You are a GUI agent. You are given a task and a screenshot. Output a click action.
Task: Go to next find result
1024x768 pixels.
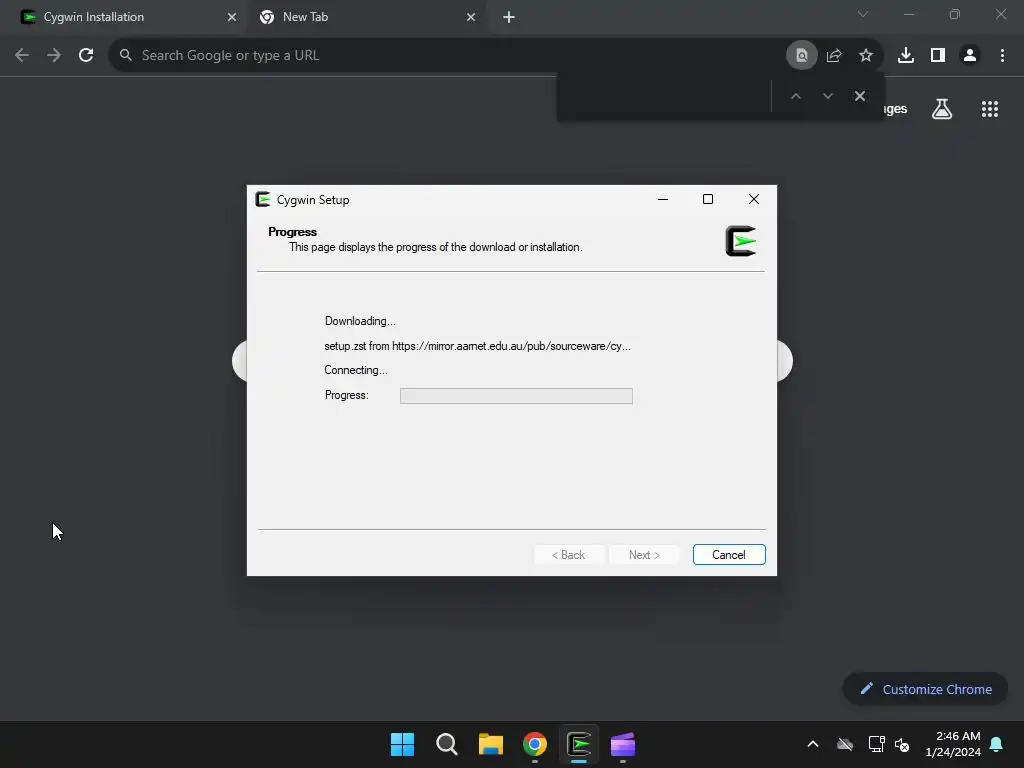pyautogui.click(x=827, y=96)
